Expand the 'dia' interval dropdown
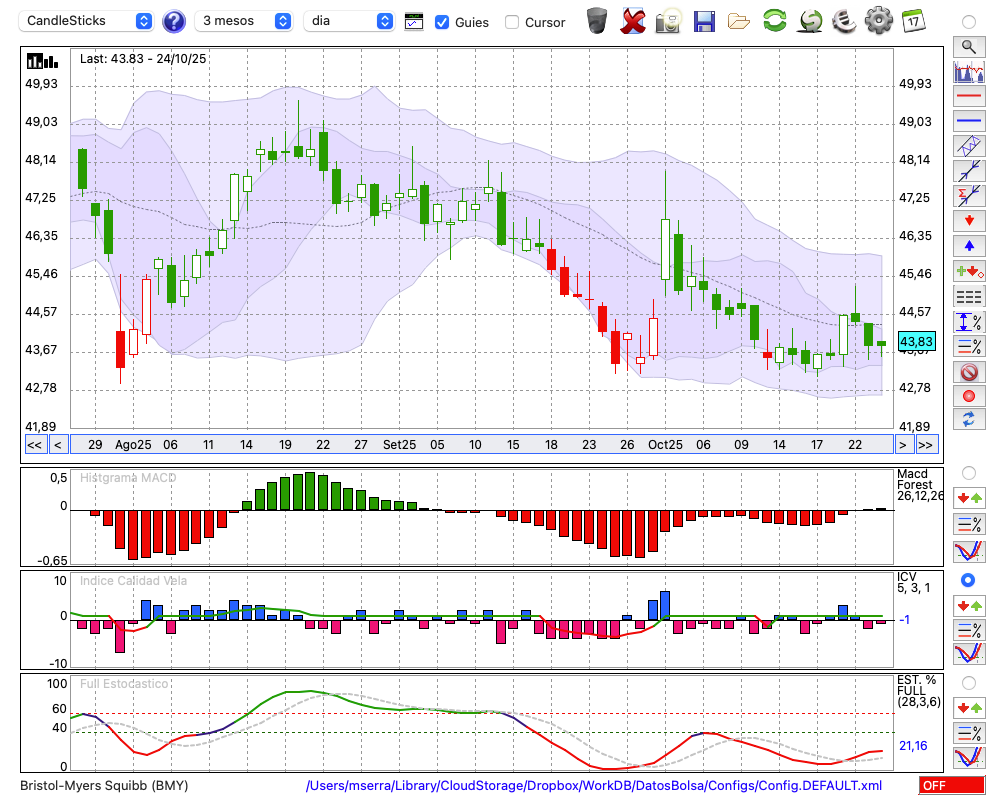The image size is (1000, 800). click(349, 21)
